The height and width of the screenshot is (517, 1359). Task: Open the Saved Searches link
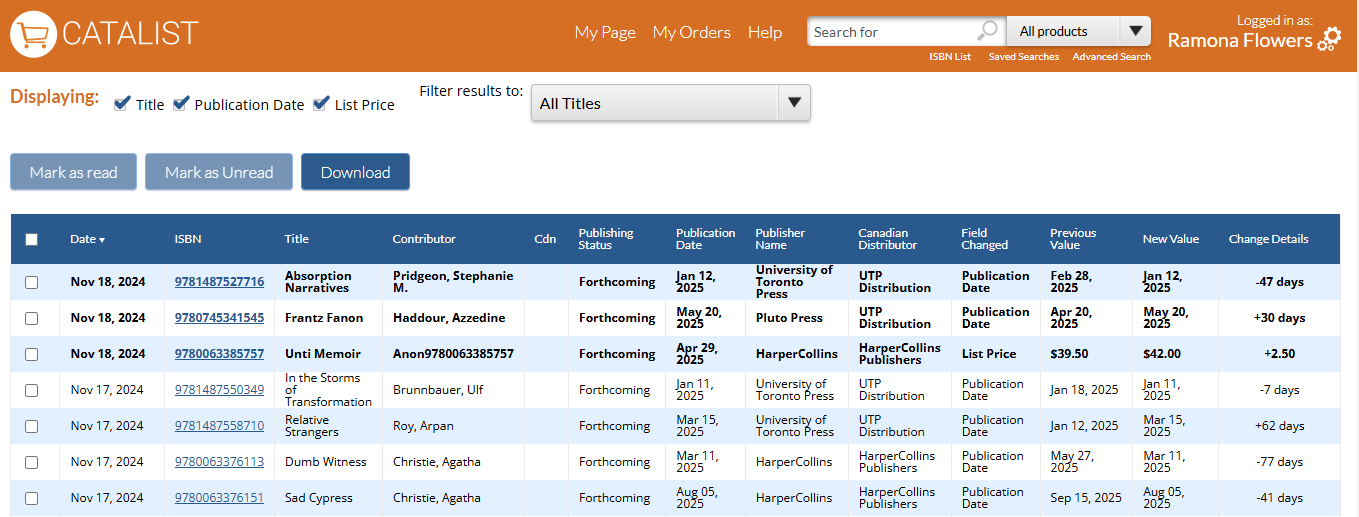[x=1024, y=57]
